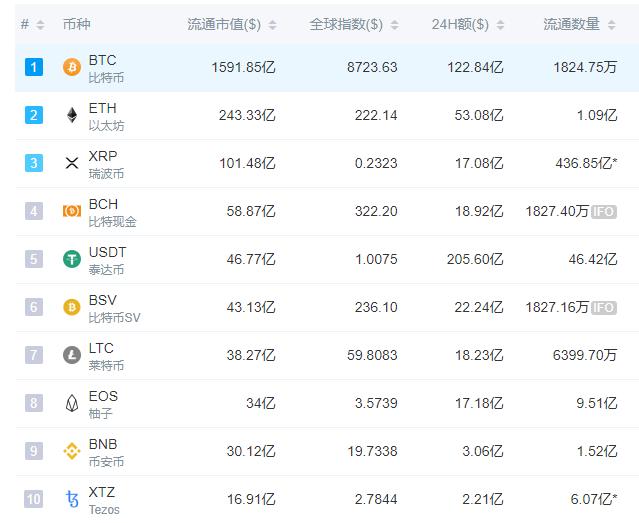The height and width of the screenshot is (523, 639).
Task: Sort by rank number arrows
Action: click(40, 25)
